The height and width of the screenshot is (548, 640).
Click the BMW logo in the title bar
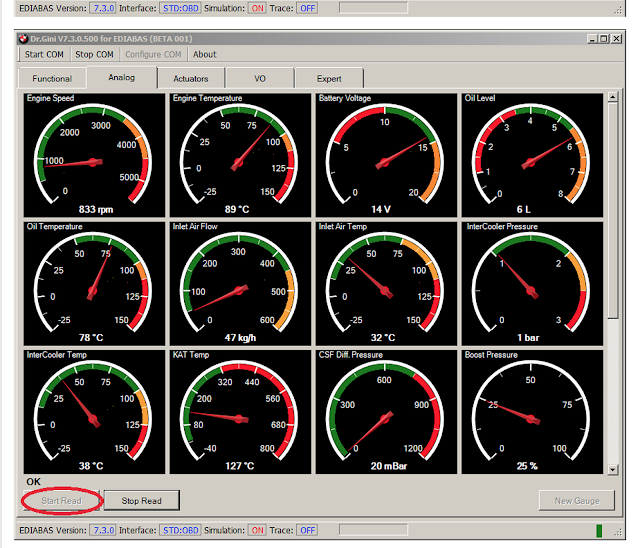tap(24, 39)
